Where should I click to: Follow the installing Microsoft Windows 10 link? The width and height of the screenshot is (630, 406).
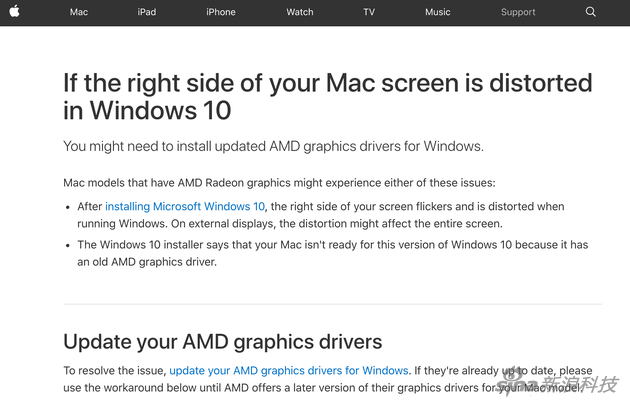185,207
